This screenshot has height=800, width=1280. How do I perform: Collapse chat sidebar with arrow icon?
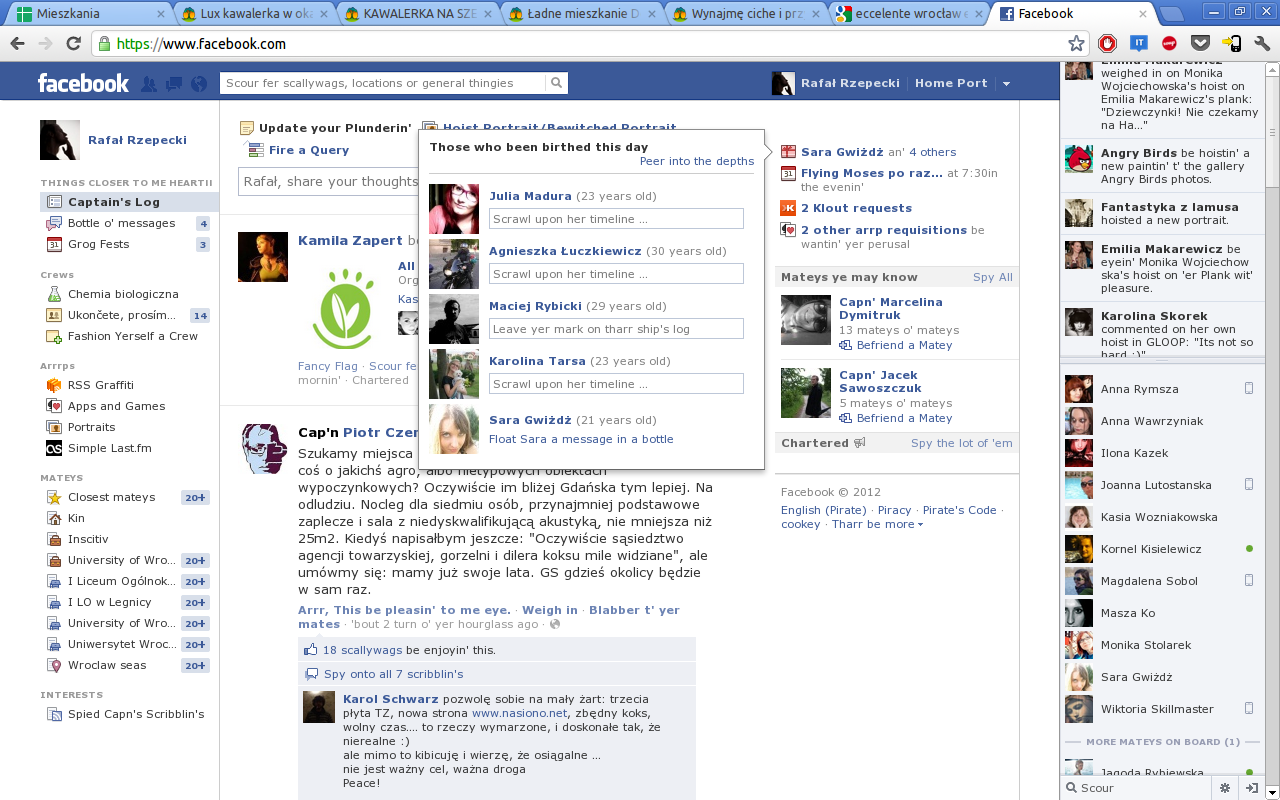click(x=1250, y=788)
